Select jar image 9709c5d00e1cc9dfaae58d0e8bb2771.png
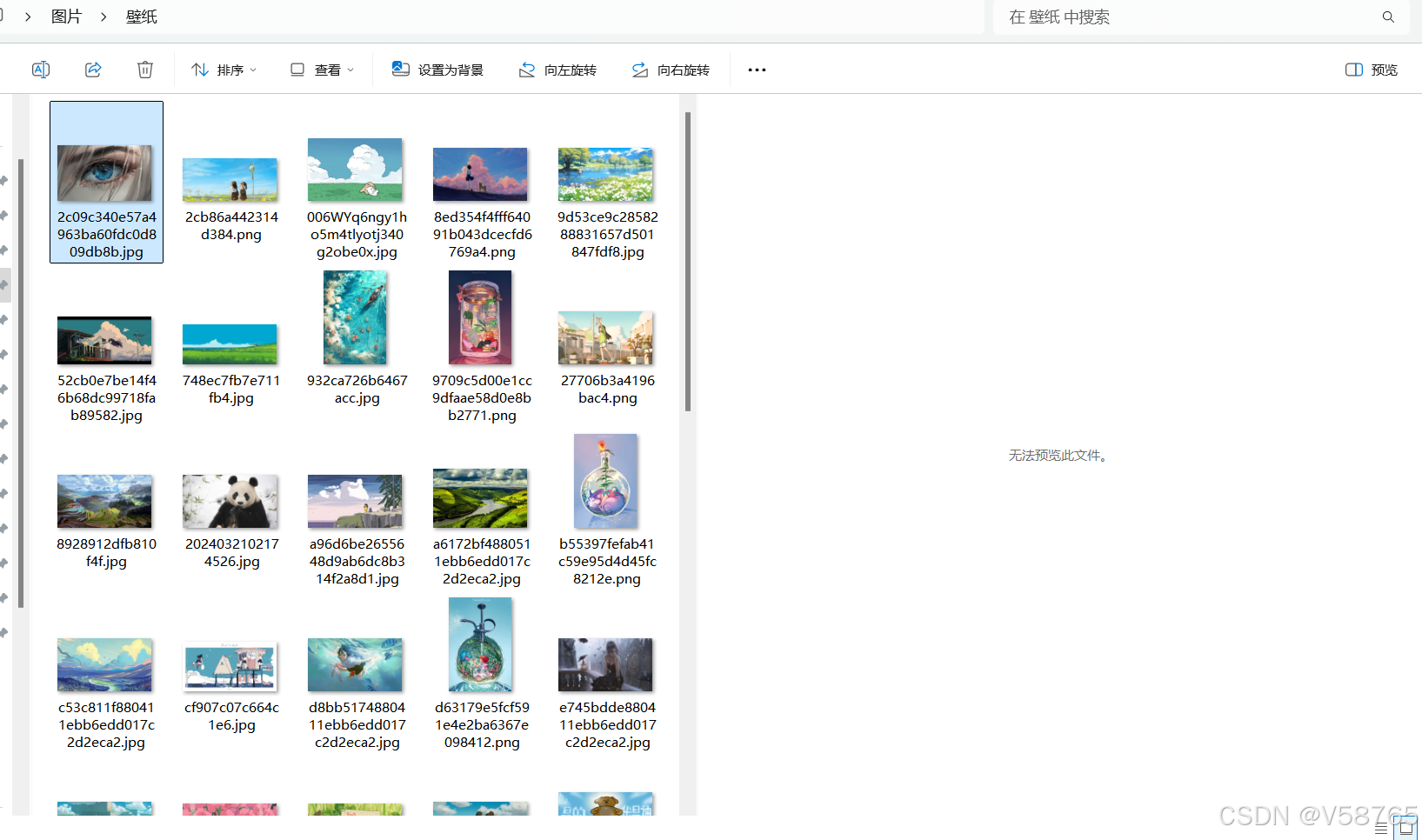The image size is (1422, 840). tap(480, 317)
